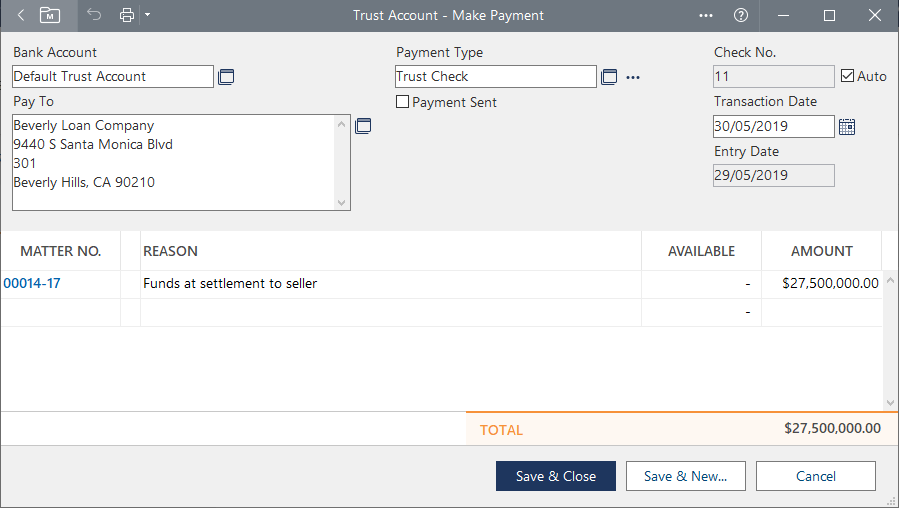Open the Payment Type selector icon

(609, 77)
